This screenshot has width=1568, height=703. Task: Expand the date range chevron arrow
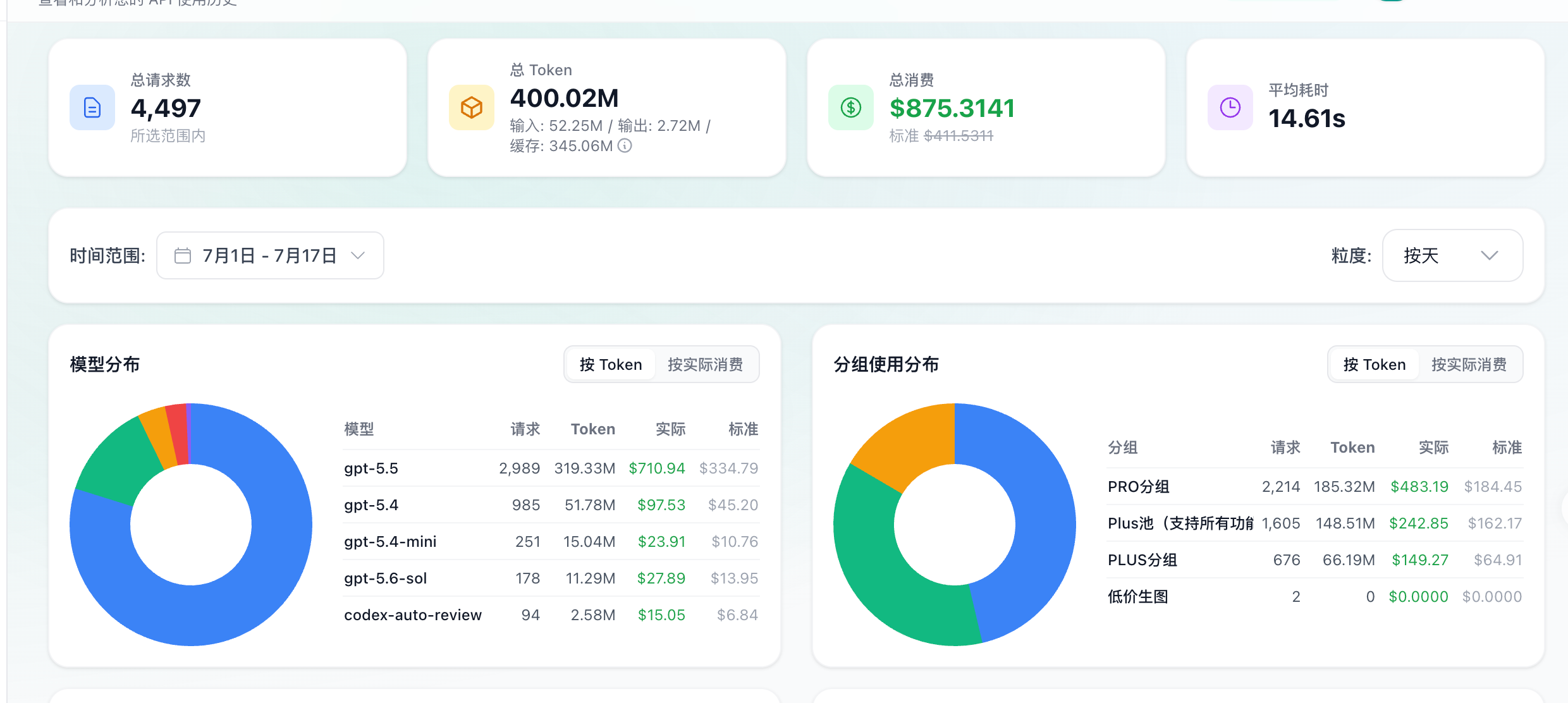358,255
